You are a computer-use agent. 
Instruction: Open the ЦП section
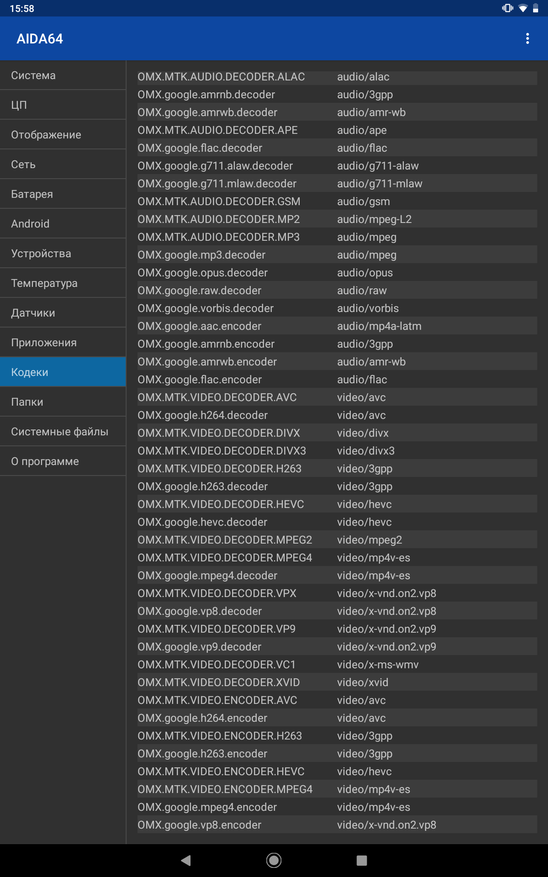point(63,105)
